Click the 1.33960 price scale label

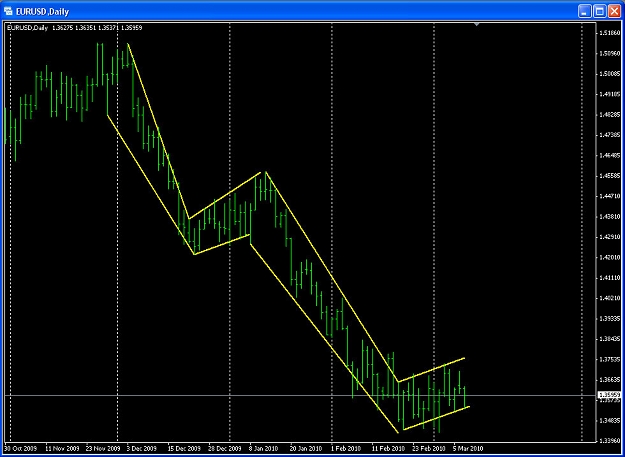(x=609, y=441)
